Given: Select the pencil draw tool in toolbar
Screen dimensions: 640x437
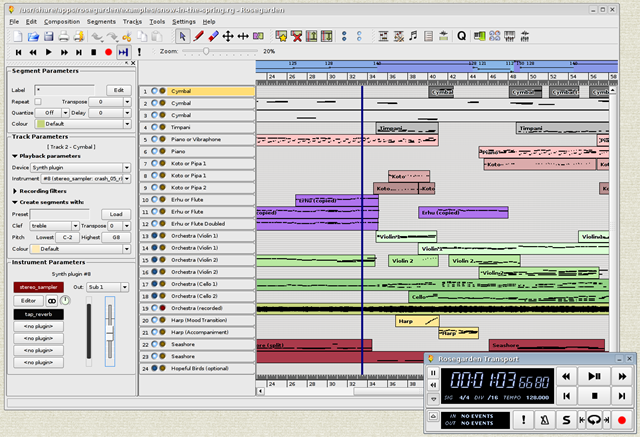Looking at the screenshot, I should (x=200, y=35).
